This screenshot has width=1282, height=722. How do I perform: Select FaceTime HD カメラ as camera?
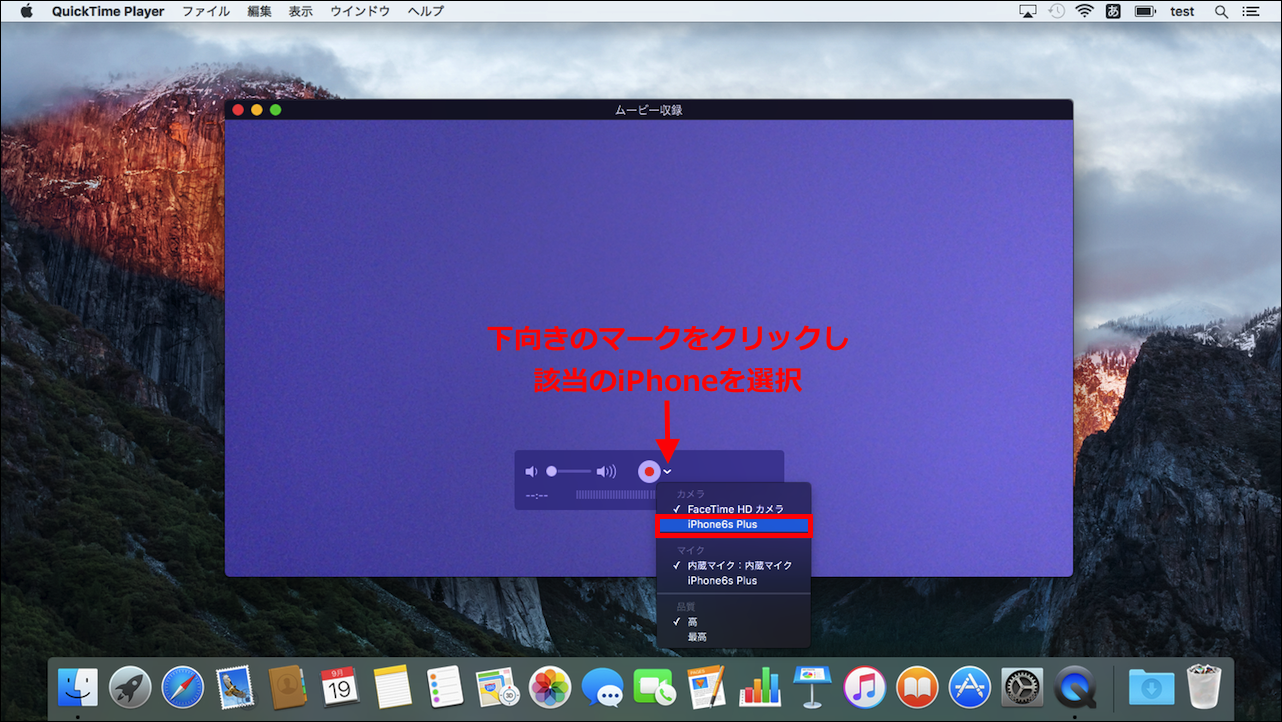733,509
